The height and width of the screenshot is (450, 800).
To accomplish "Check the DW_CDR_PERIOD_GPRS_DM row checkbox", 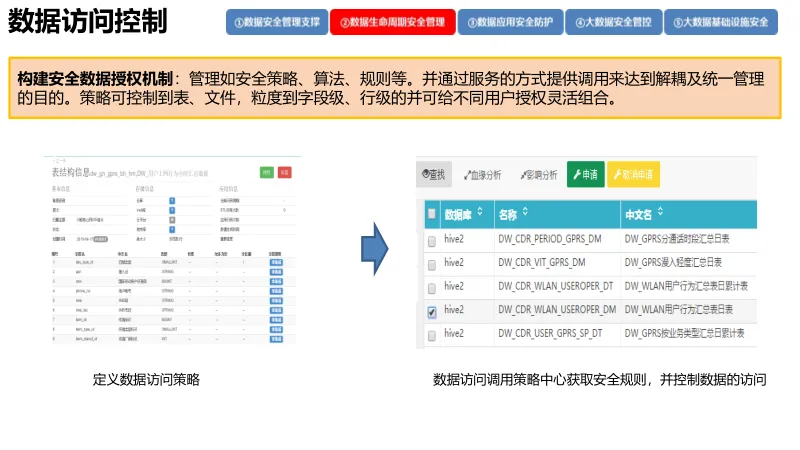I will click(x=432, y=241).
